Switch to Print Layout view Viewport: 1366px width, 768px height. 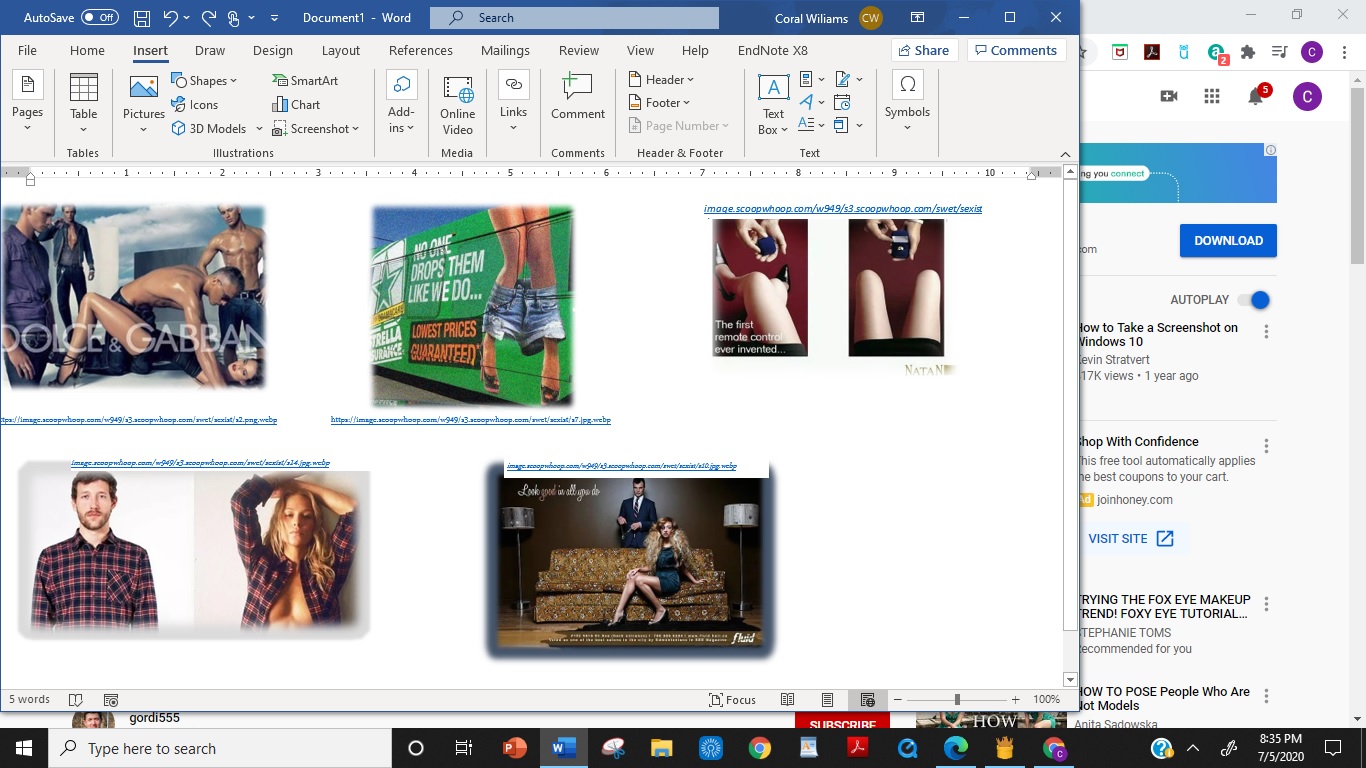(x=827, y=700)
